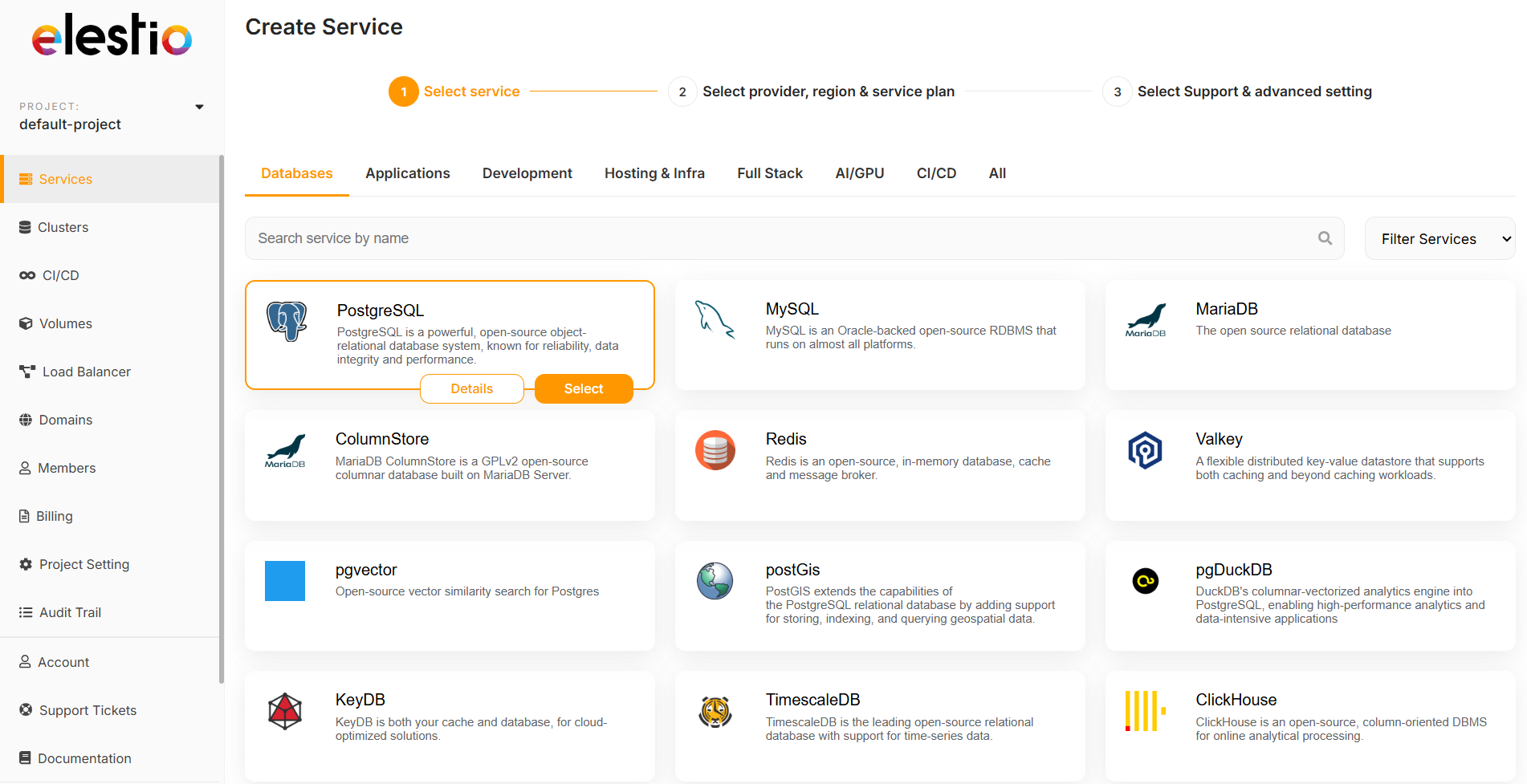1527x784 pixels.
Task: Click the Account user icon
Action: point(25,662)
